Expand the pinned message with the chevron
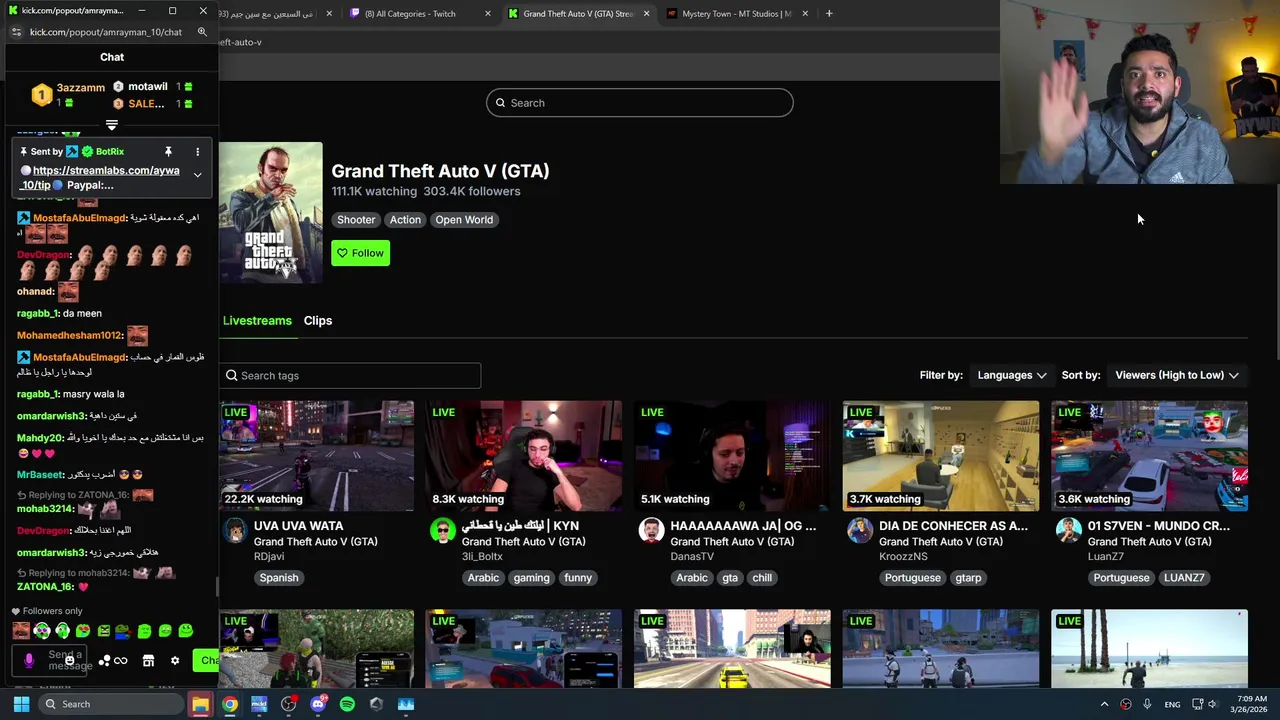The width and height of the screenshot is (1280, 720). (x=197, y=175)
